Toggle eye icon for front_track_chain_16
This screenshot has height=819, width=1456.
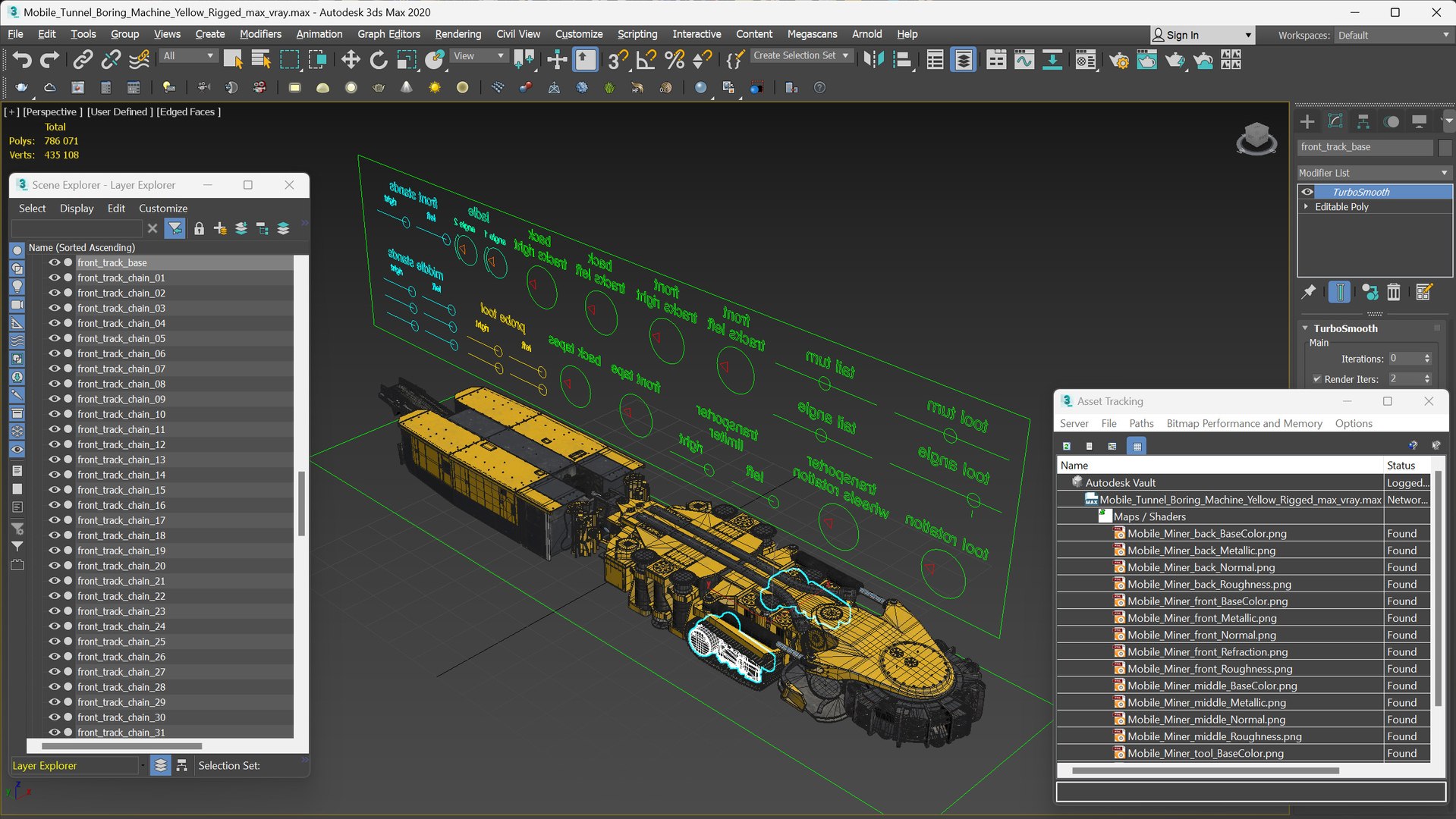[x=55, y=505]
